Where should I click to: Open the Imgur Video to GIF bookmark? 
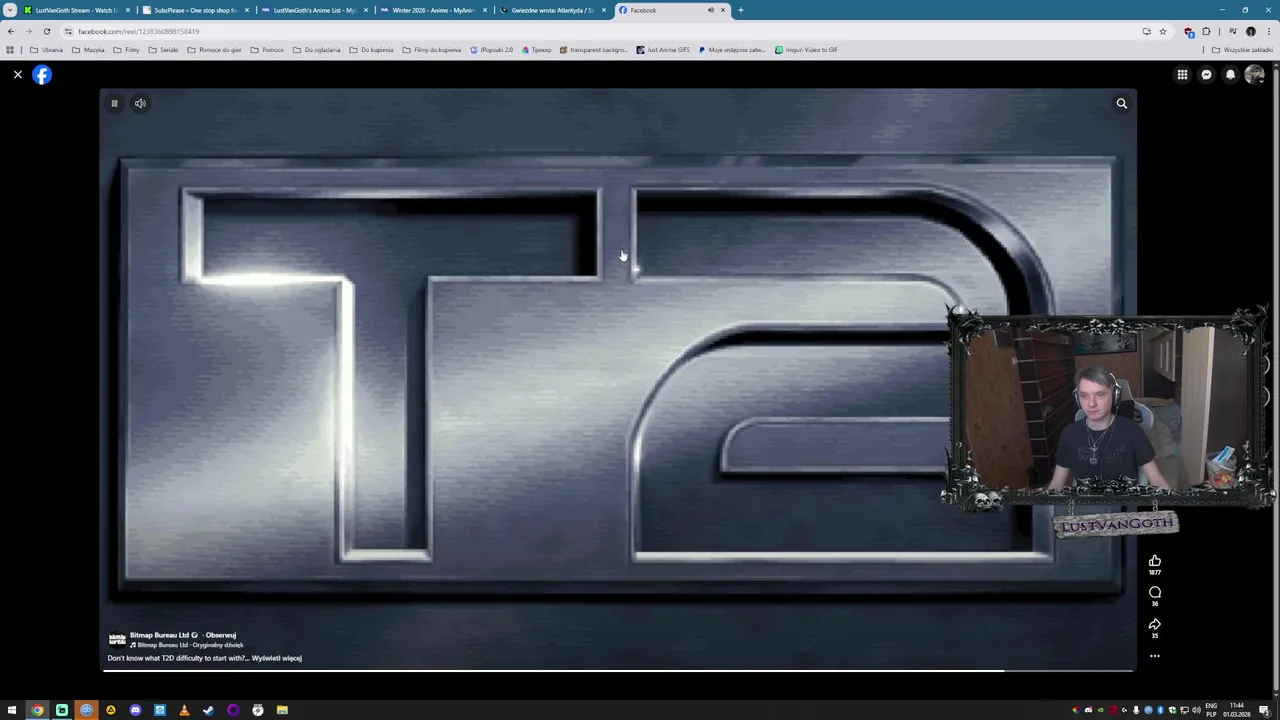[x=806, y=50]
